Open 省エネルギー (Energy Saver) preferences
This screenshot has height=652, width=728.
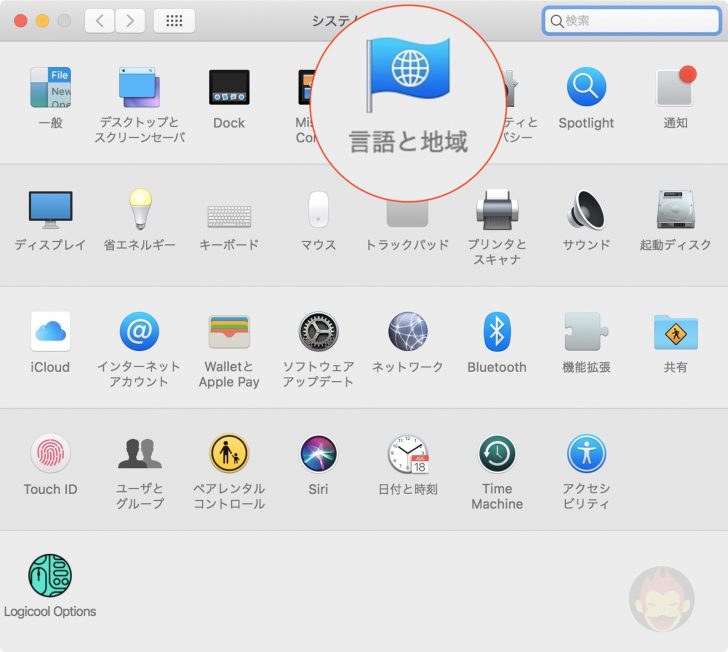click(140, 209)
